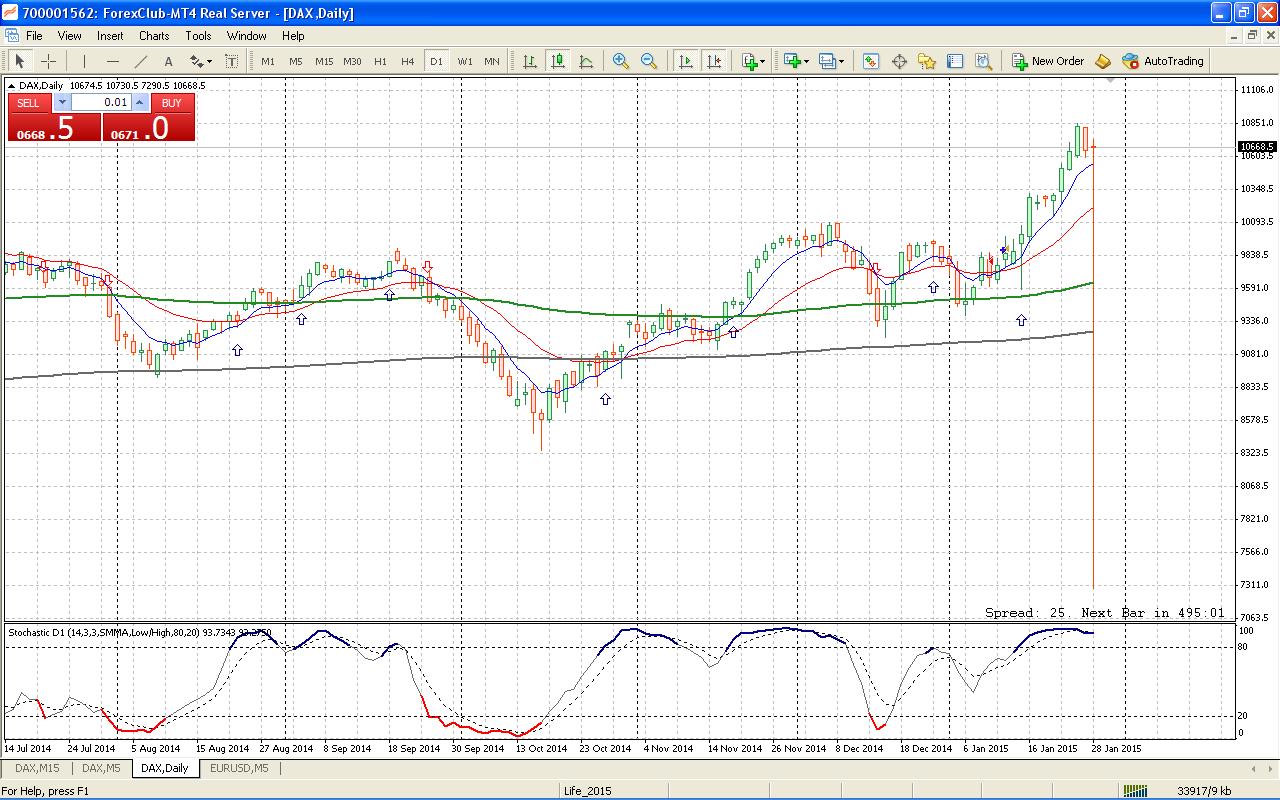Open the View menu
The width and height of the screenshot is (1280, 800).
pos(70,35)
